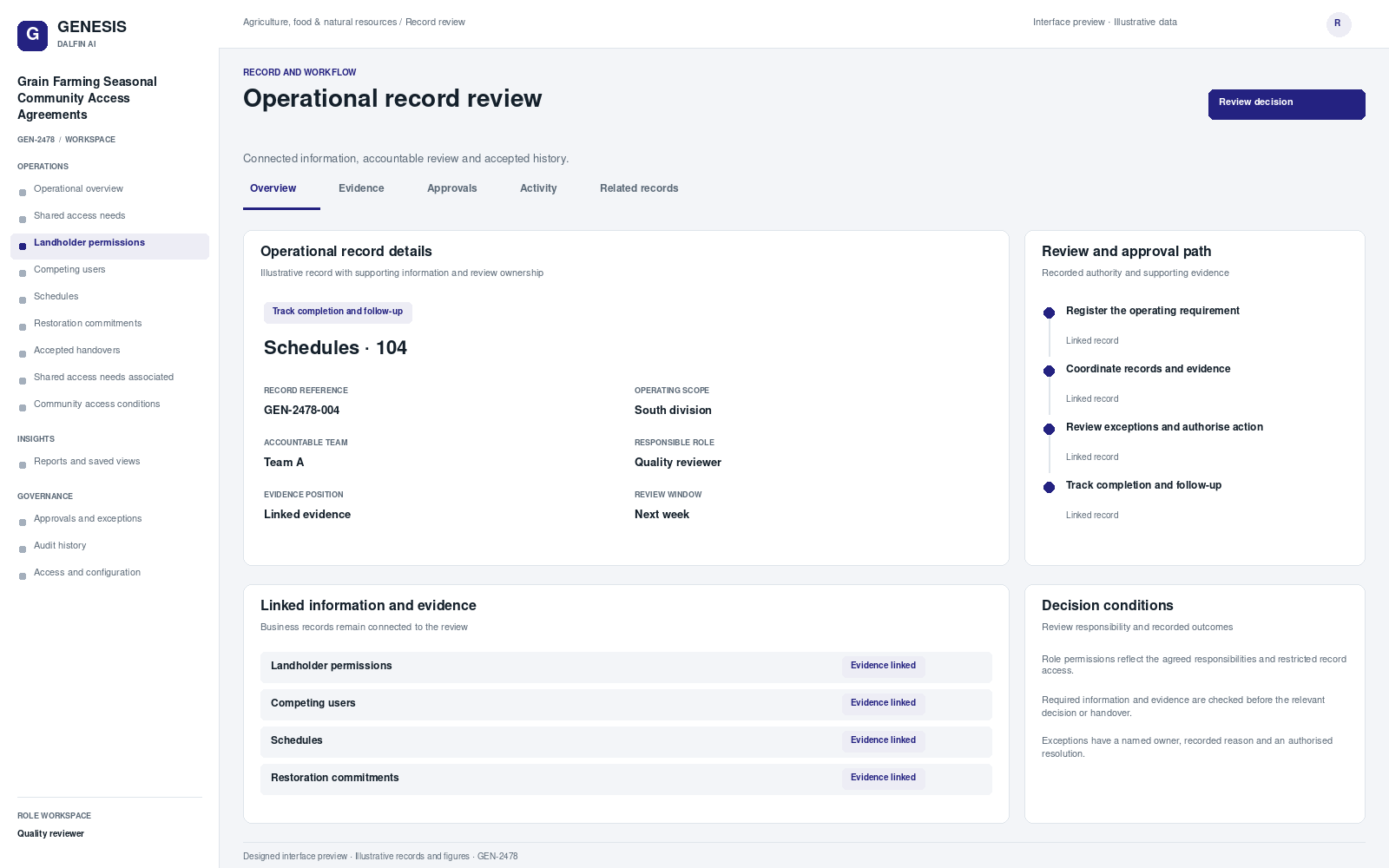
Task: Switch to the Evidence tab
Action: [x=361, y=188]
